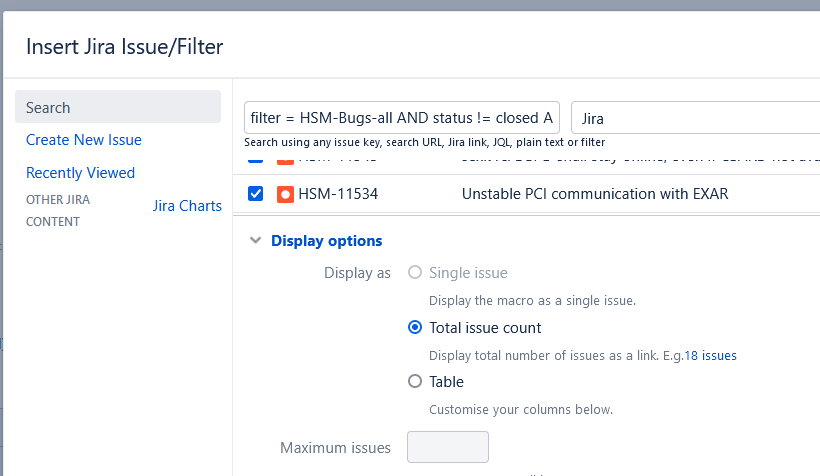Image resolution: width=820 pixels, height=476 pixels.
Task: Focus the JQL search field
Action: point(402,118)
